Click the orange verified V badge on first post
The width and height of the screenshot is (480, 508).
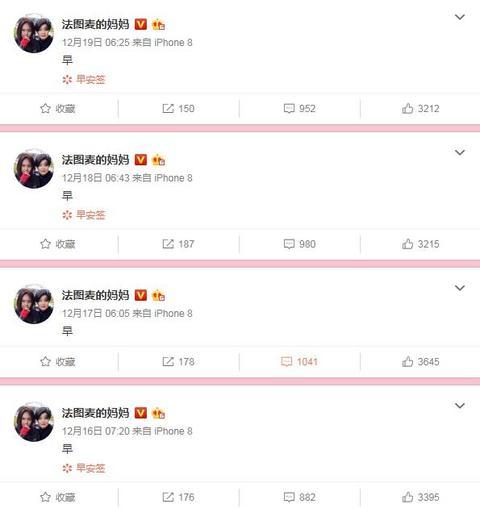coord(141,24)
